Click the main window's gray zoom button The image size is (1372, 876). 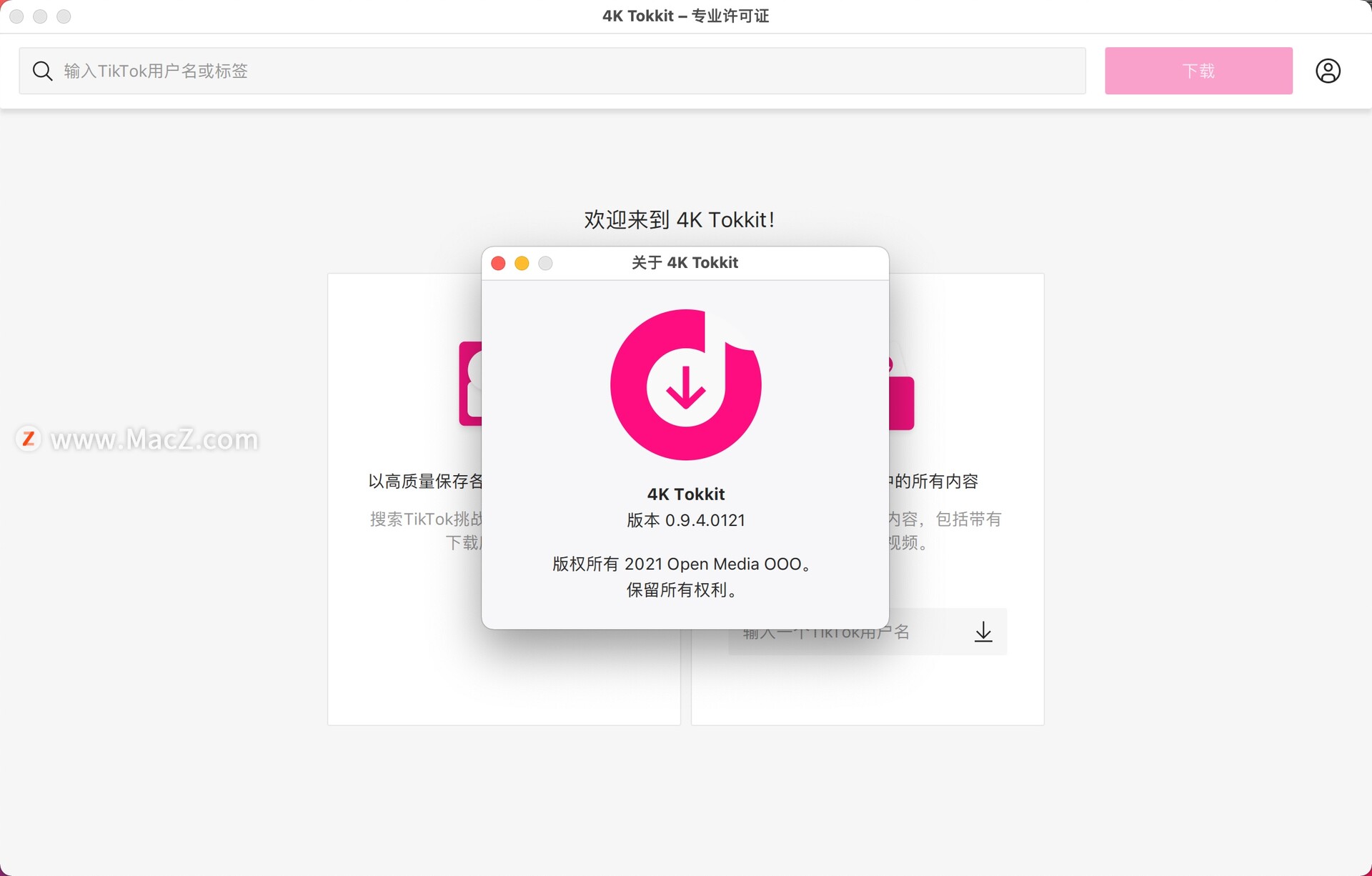tap(64, 16)
